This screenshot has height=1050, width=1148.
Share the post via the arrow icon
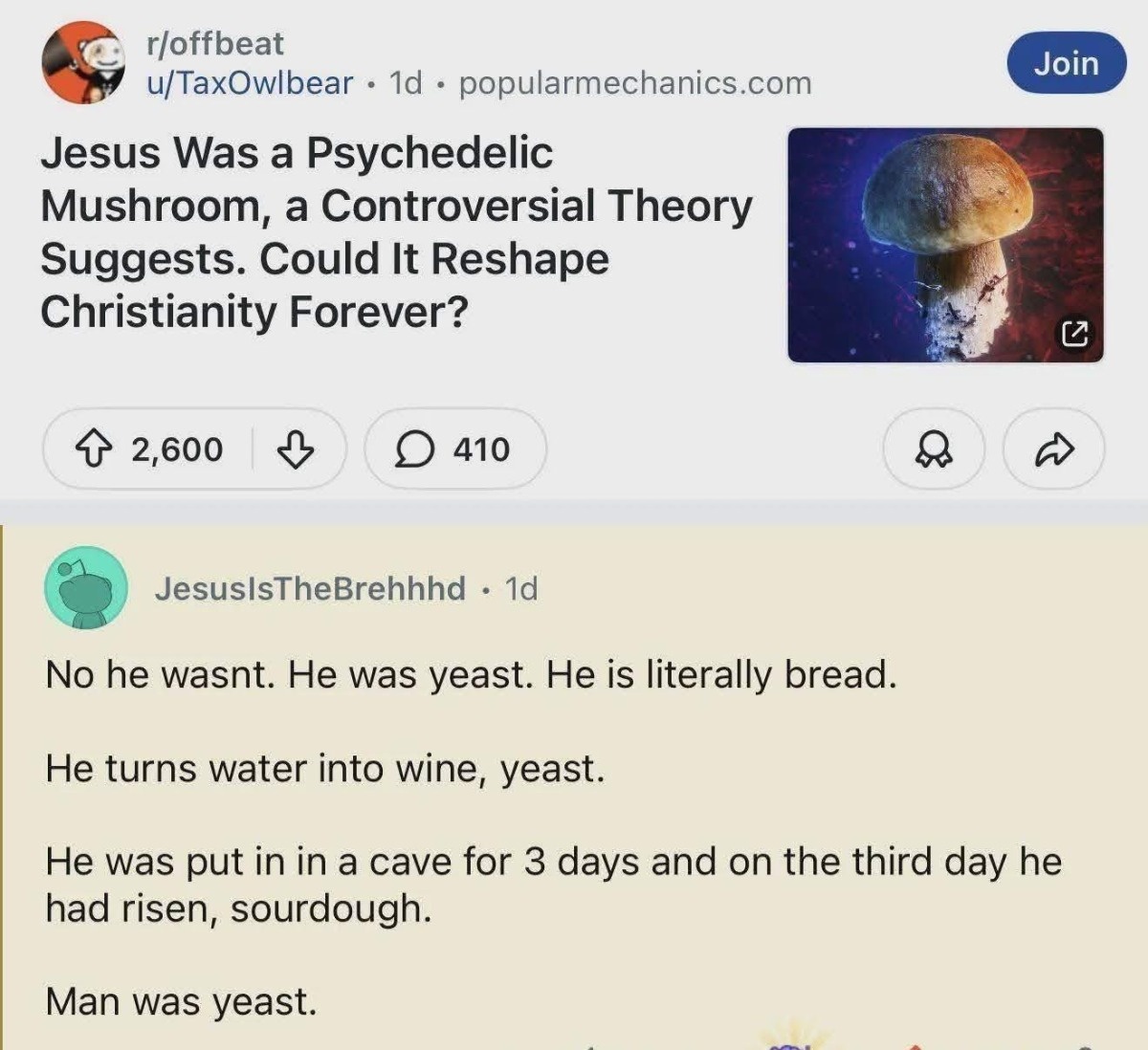point(1054,448)
